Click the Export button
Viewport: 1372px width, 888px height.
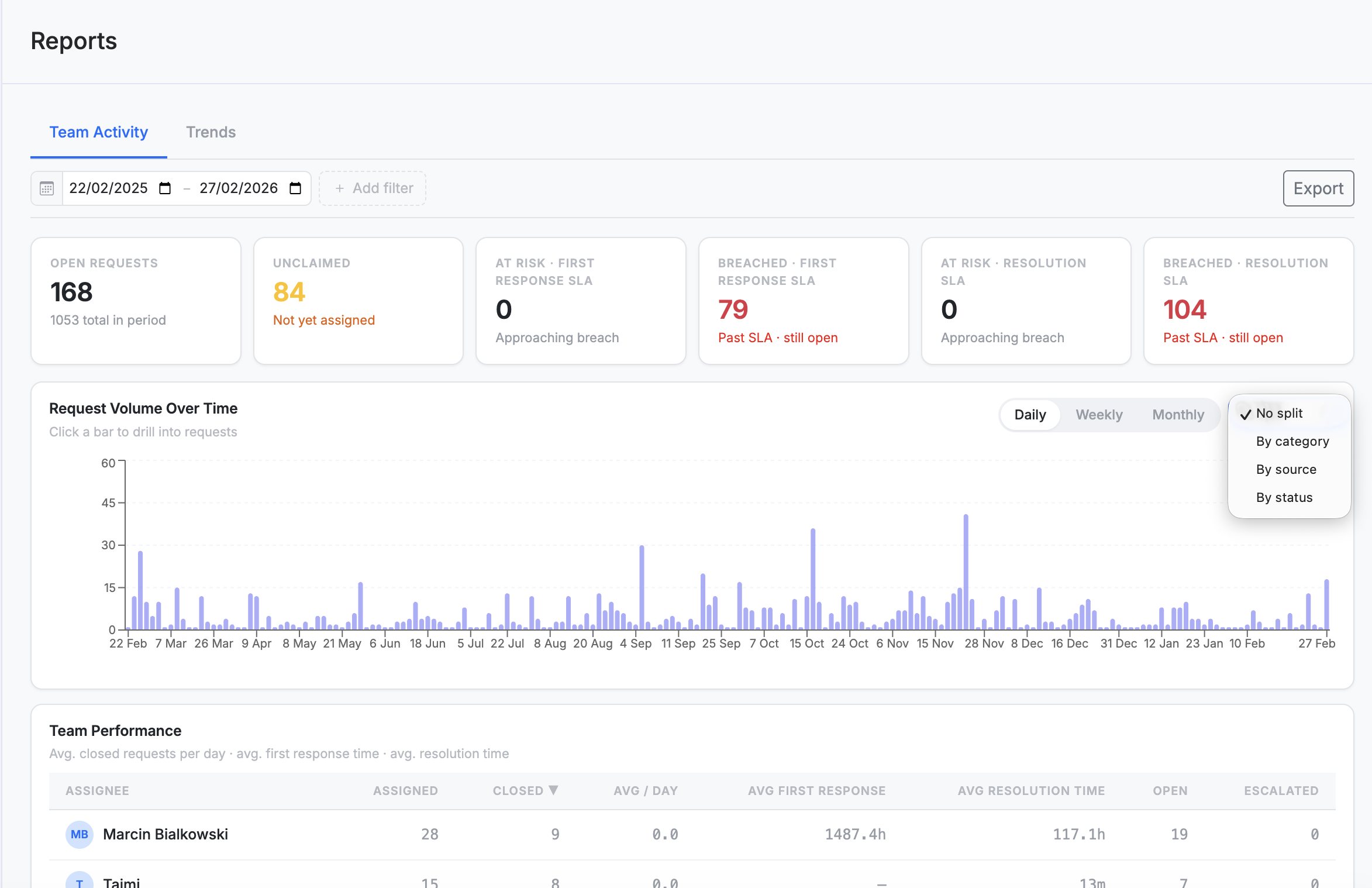point(1318,188)
